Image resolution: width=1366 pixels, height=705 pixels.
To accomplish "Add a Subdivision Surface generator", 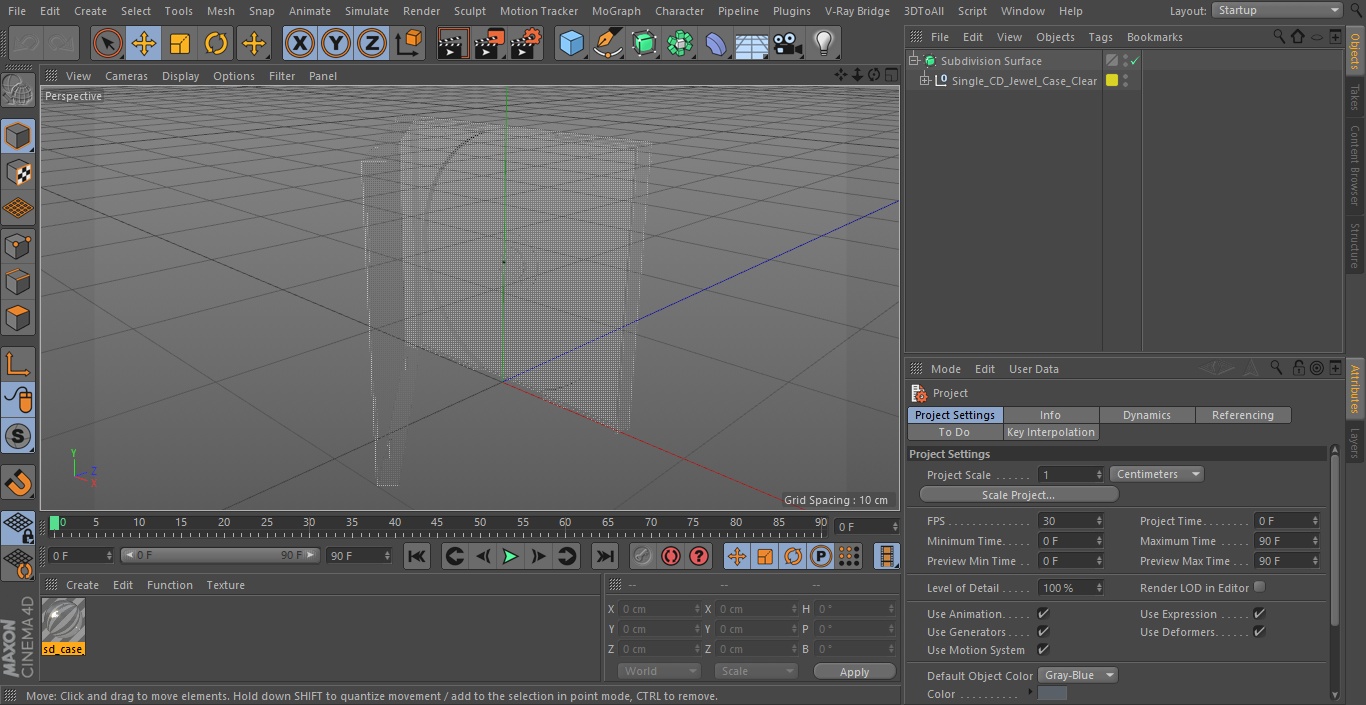I will [644, 43].
